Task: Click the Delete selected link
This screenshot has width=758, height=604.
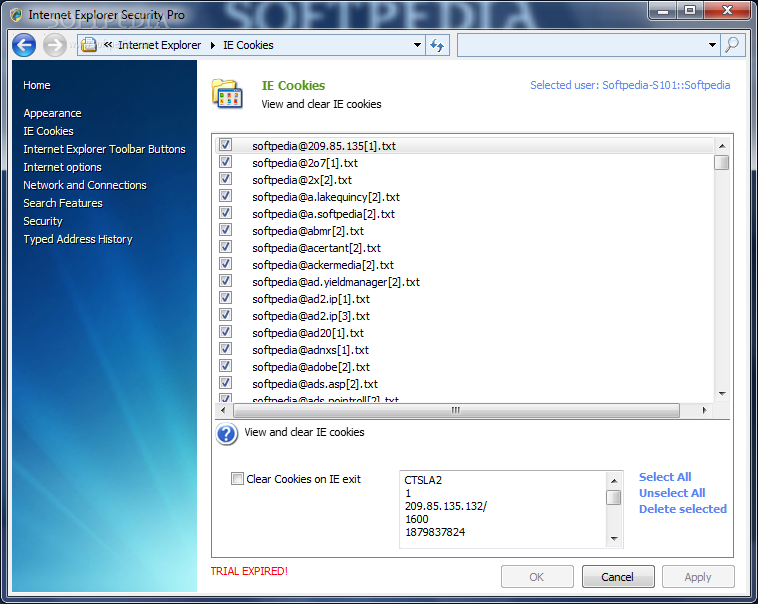Action: [x=683, y=509]
